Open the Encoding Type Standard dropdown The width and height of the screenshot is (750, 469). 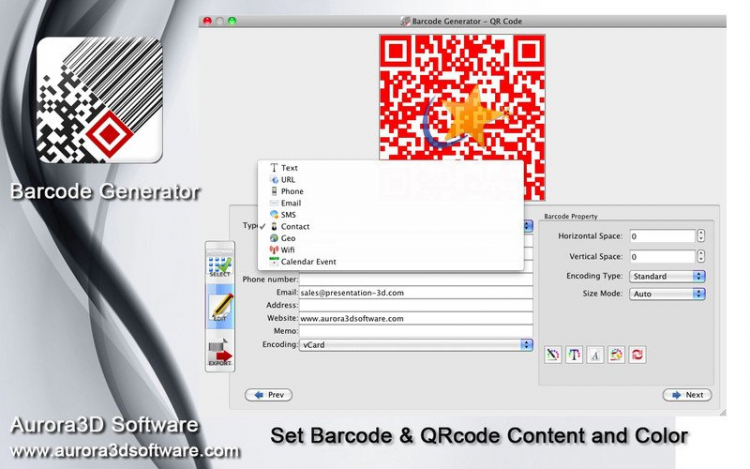click(667, 276)
